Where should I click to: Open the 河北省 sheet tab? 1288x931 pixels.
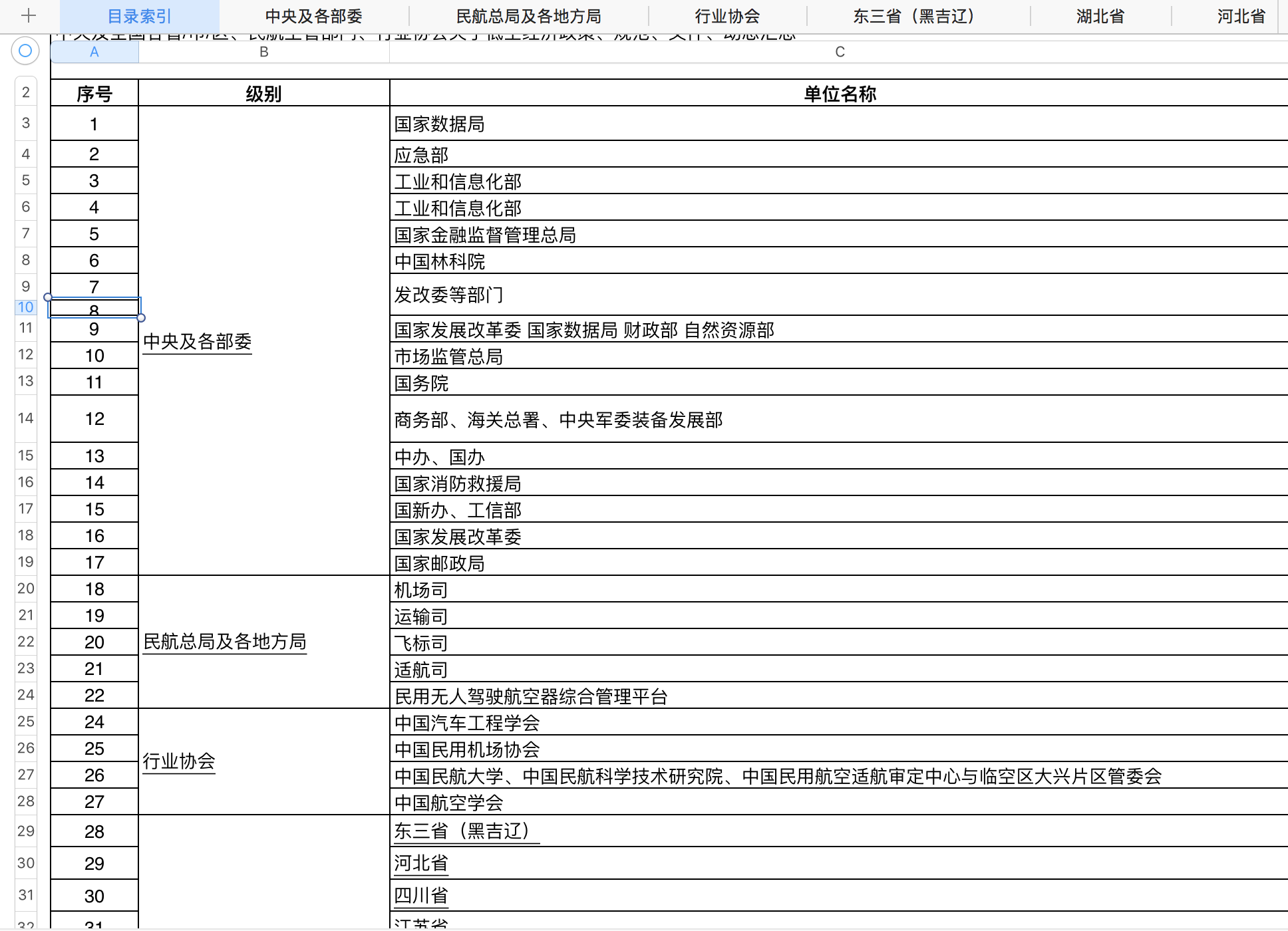coord(1241,16)
